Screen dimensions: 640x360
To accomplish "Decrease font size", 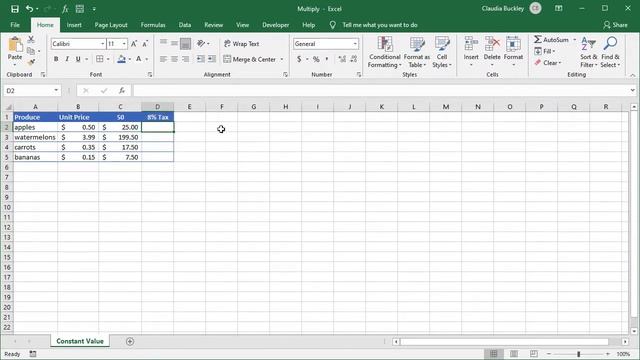I will coord(145,44).
